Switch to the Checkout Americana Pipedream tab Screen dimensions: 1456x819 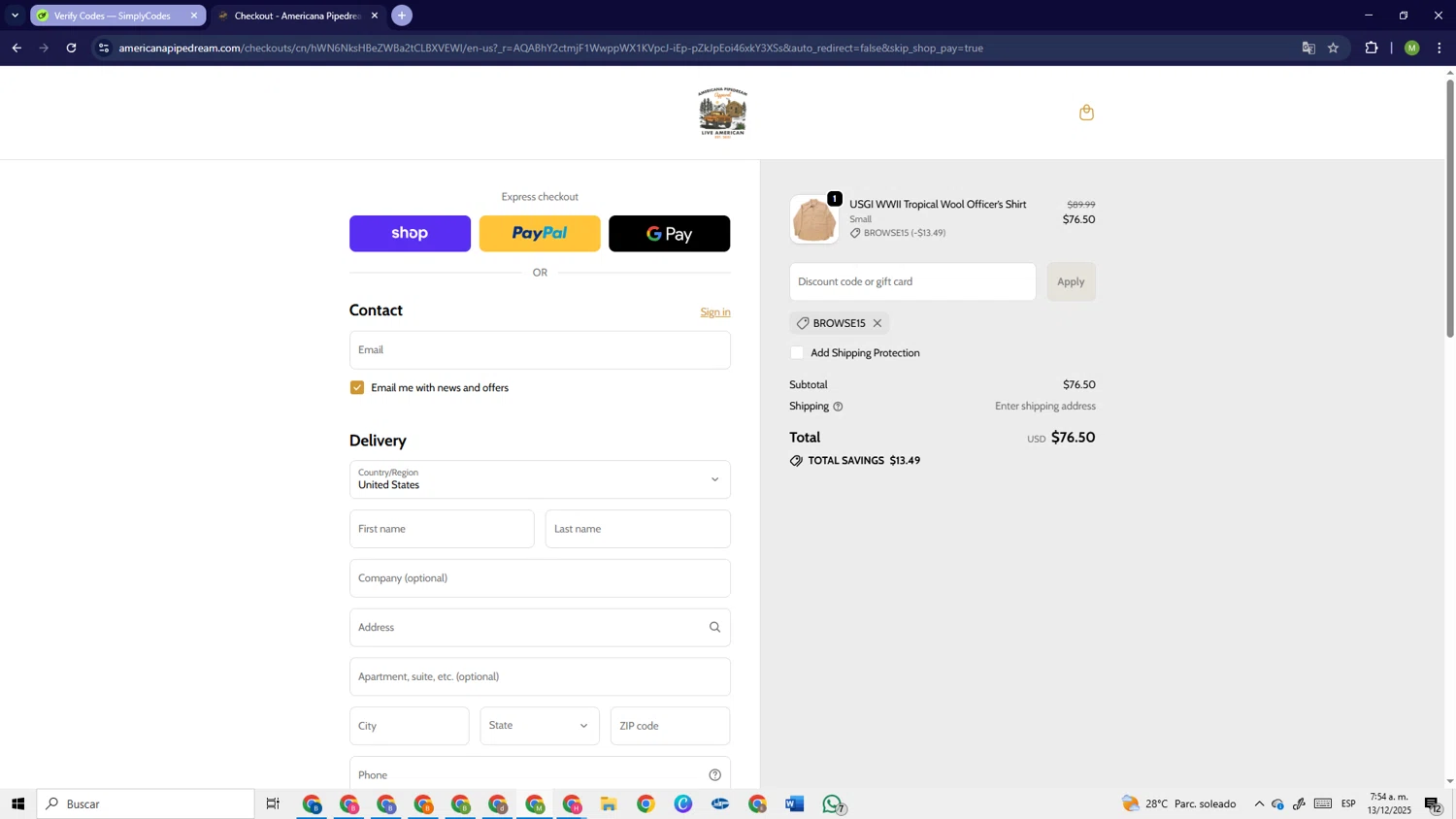click(296, 16)
